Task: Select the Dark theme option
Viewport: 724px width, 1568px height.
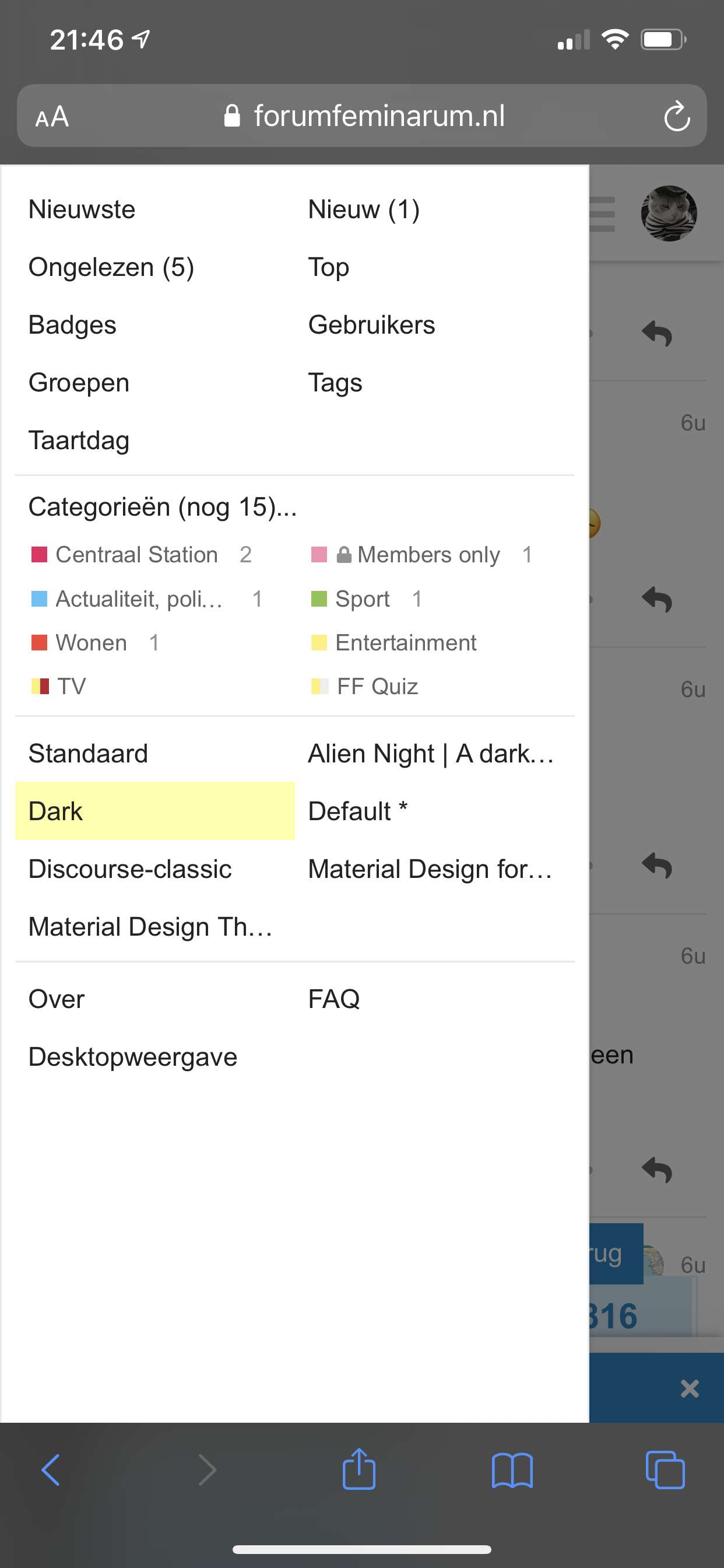Action: click(x=154, y=811)
